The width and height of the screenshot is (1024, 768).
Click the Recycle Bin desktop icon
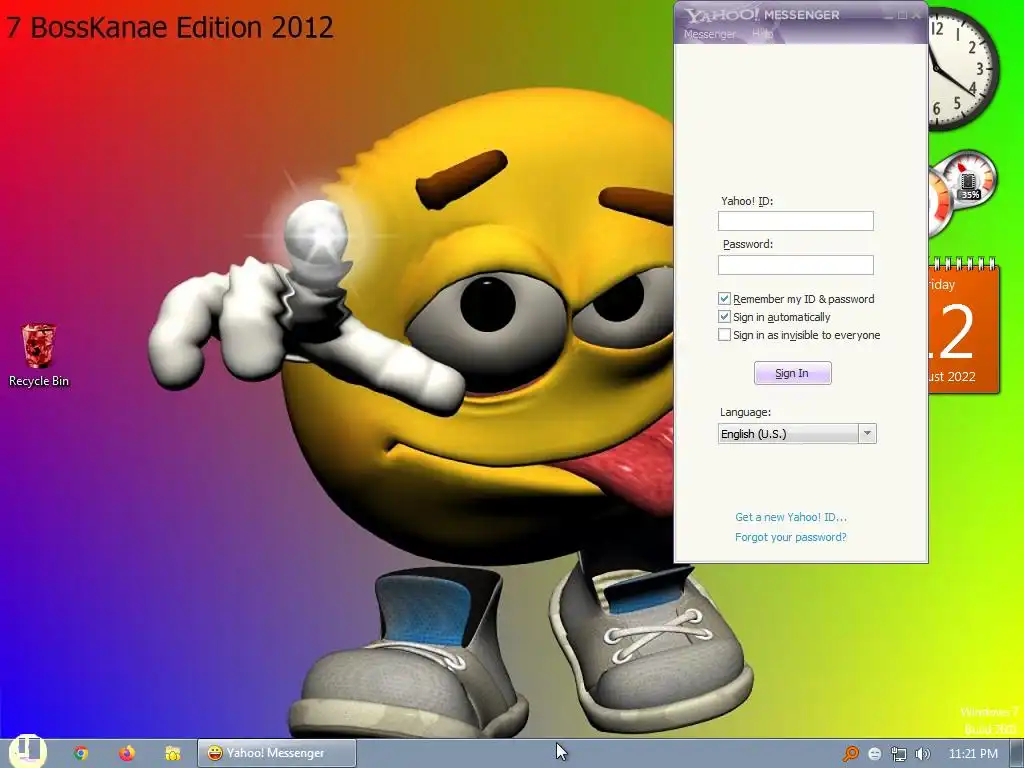39,356
